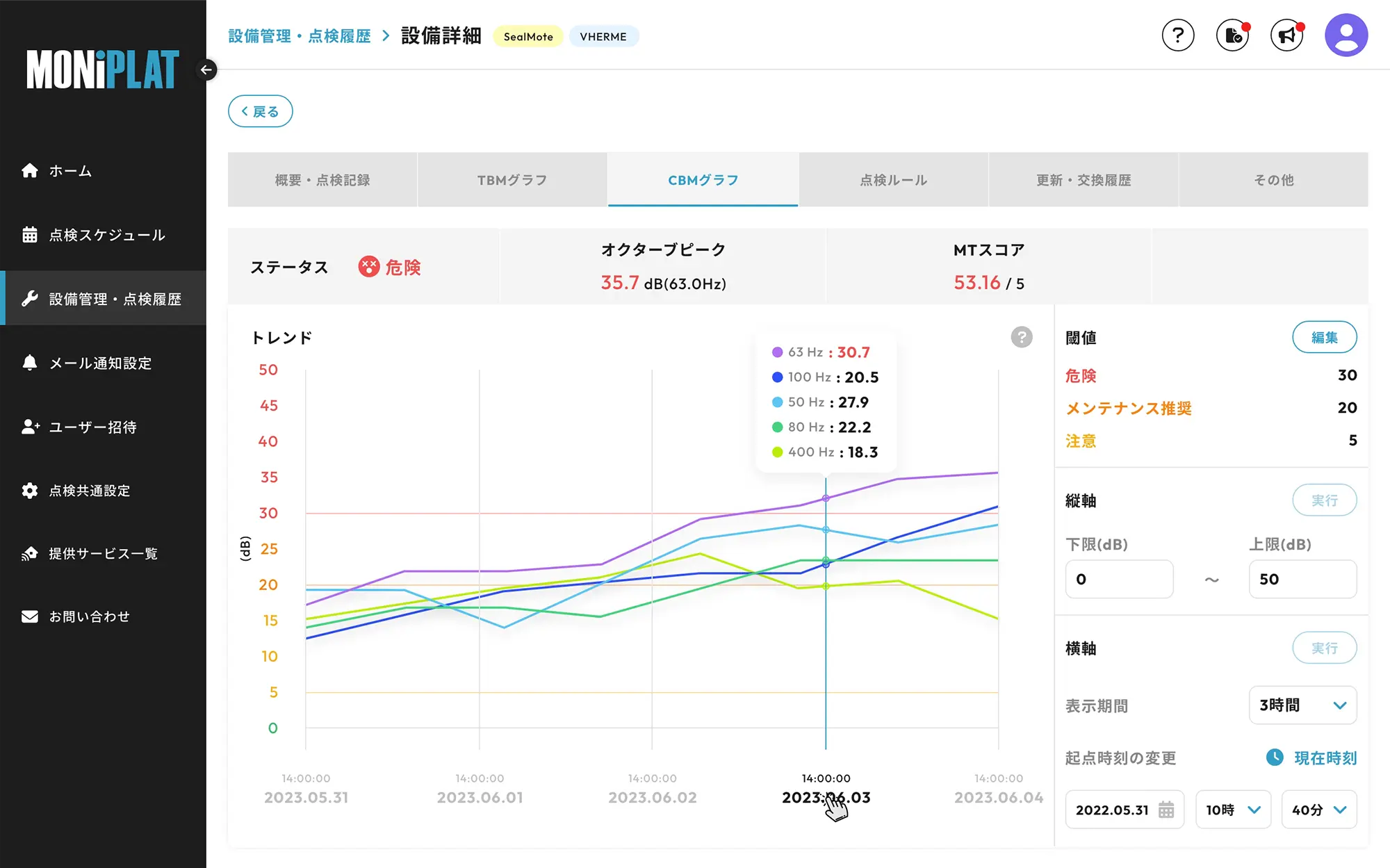The image size is (1390, 868).
Task: Click the 編集 button for thresholds
Action: [x=1324, y=338]
